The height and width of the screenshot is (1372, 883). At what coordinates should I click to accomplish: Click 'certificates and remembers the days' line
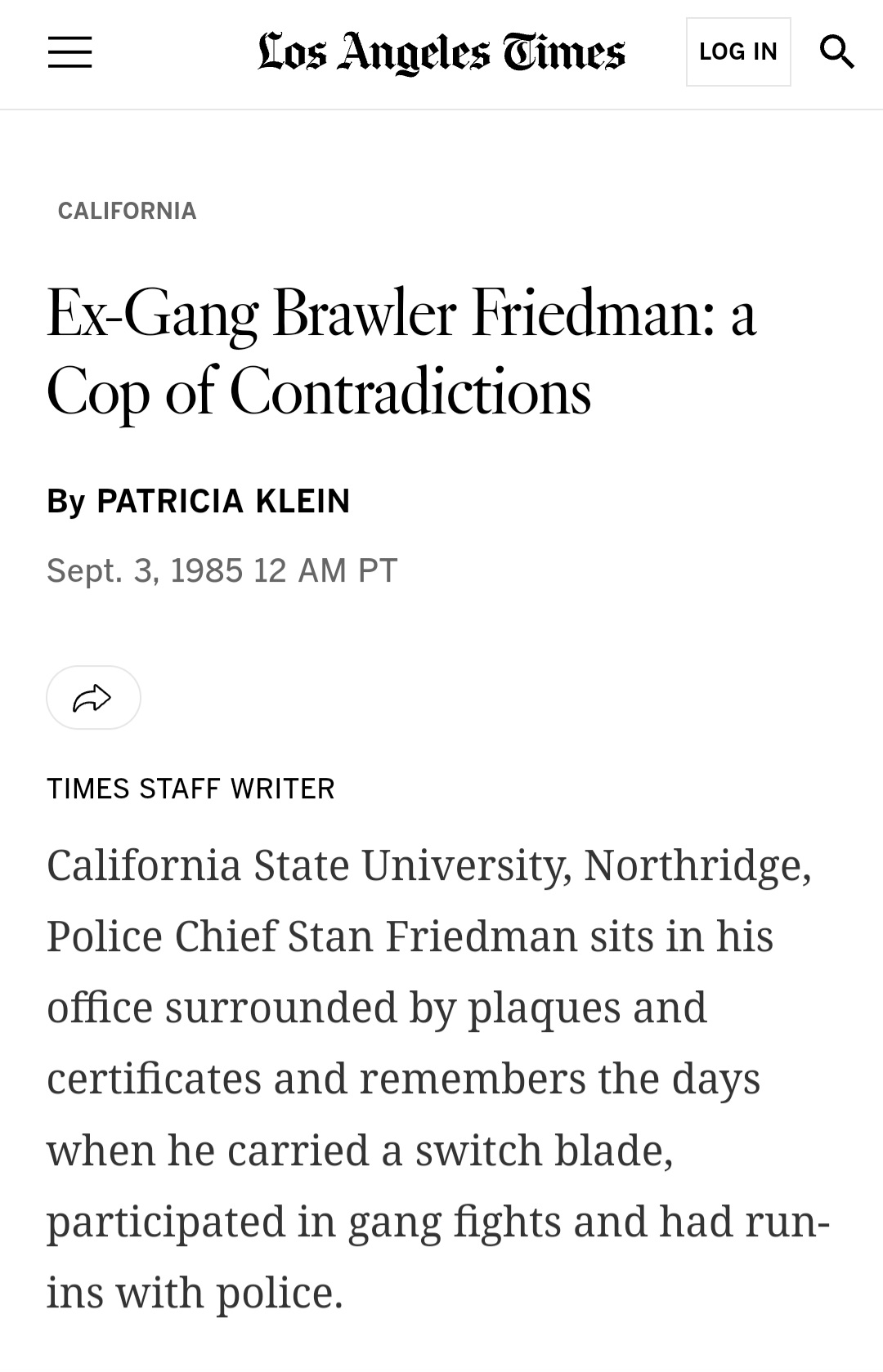pos(403,1079)
